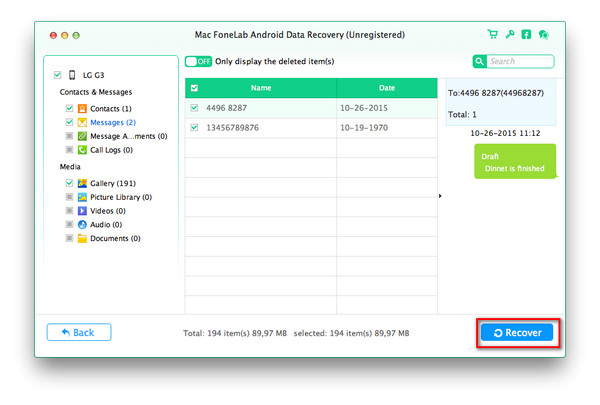Click the Total: 1 preview text
Viewport: 600px width, 405px height.
pyautogui.click(x=462, y=114)
